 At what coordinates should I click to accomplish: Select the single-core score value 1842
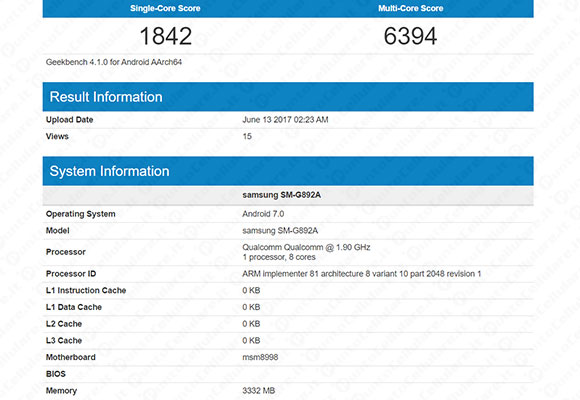(166, 36)
